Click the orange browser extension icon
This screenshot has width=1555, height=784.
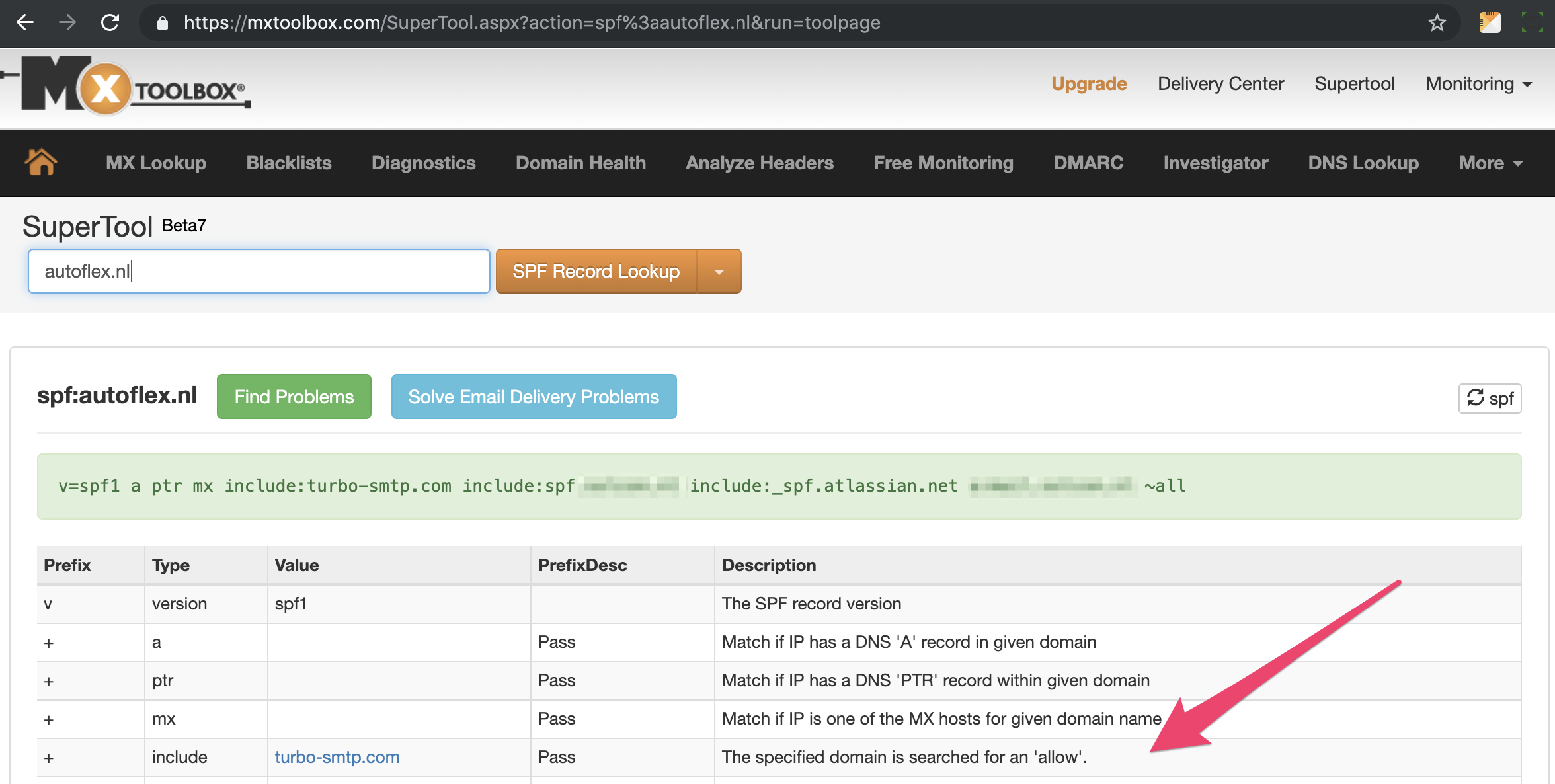click(x=1490, y=23)
